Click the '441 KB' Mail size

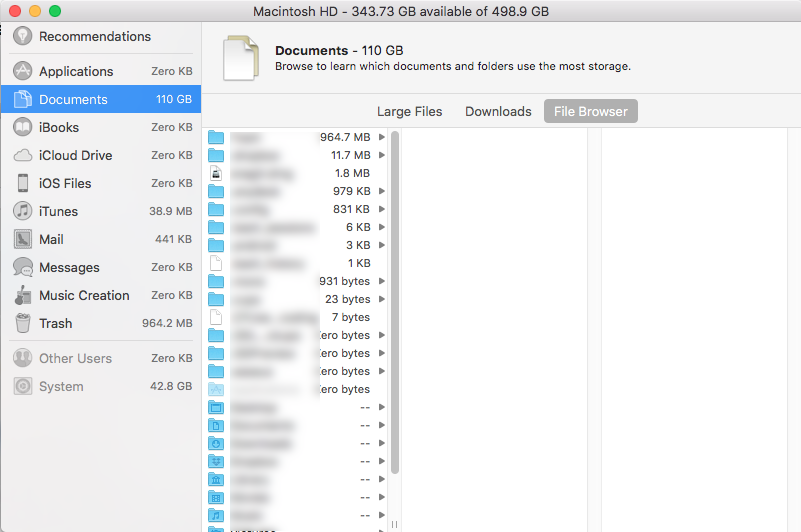point(174,239)
